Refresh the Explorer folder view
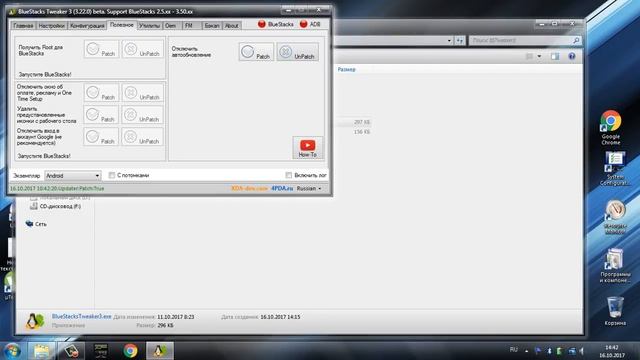The height and width of the screenshot is (360, 640). tap(460, 40)
